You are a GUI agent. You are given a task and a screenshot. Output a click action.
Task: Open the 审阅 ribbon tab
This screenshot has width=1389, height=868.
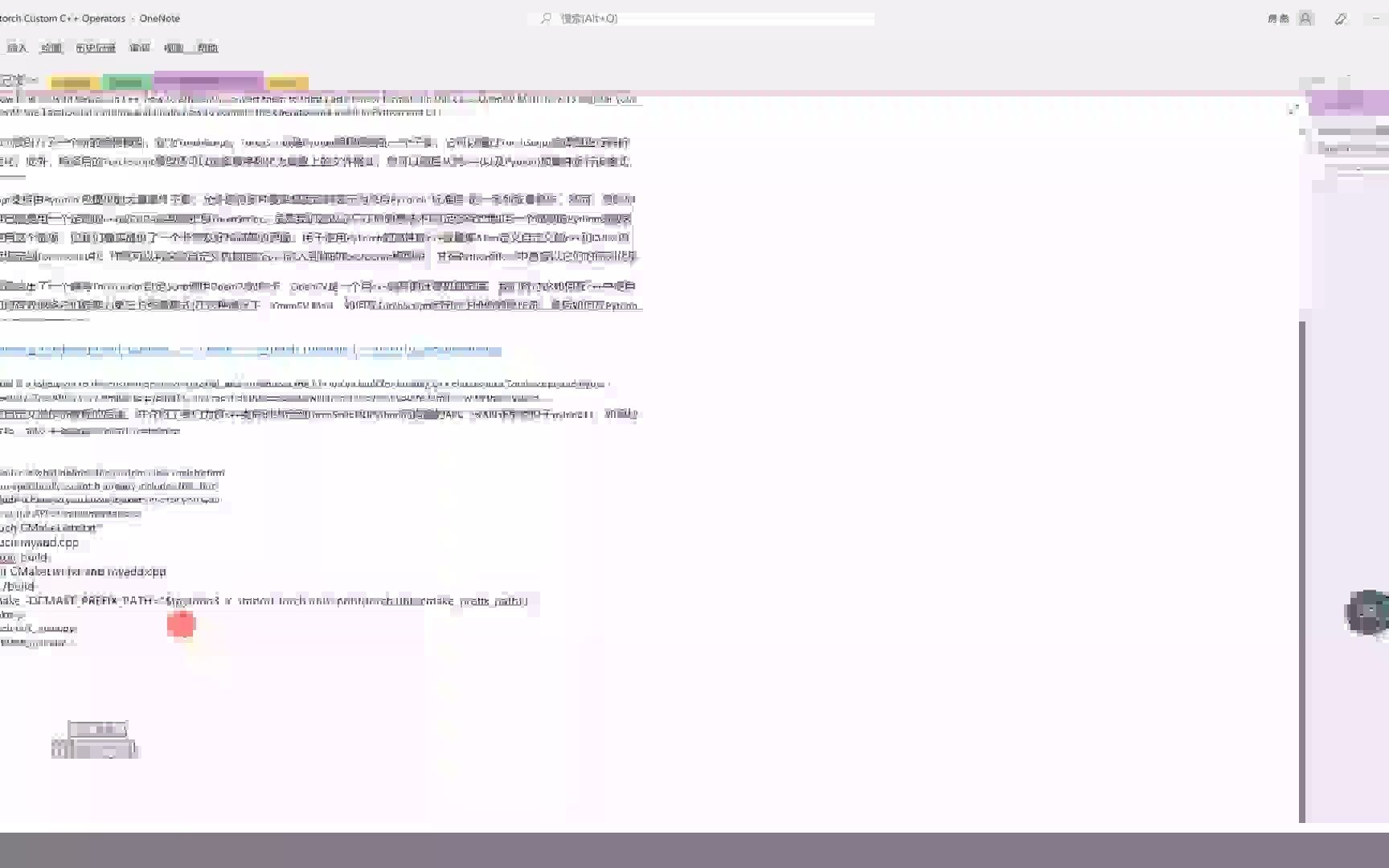[140, 48]
